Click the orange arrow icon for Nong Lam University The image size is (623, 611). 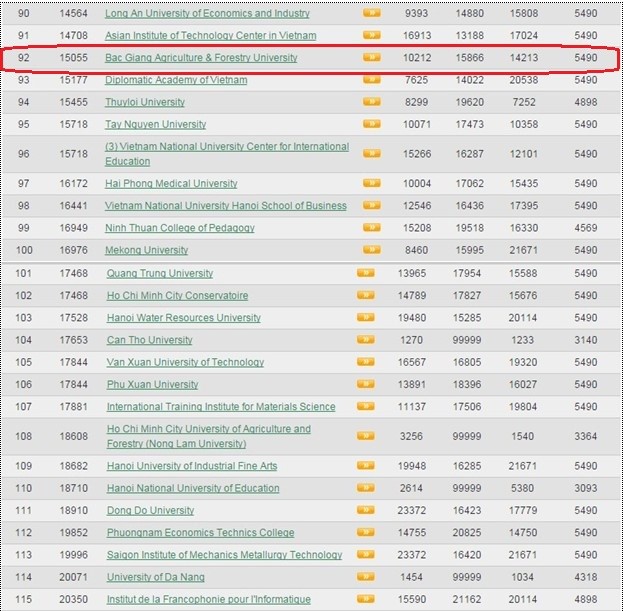pyautogui.click(x=366, y=436)
